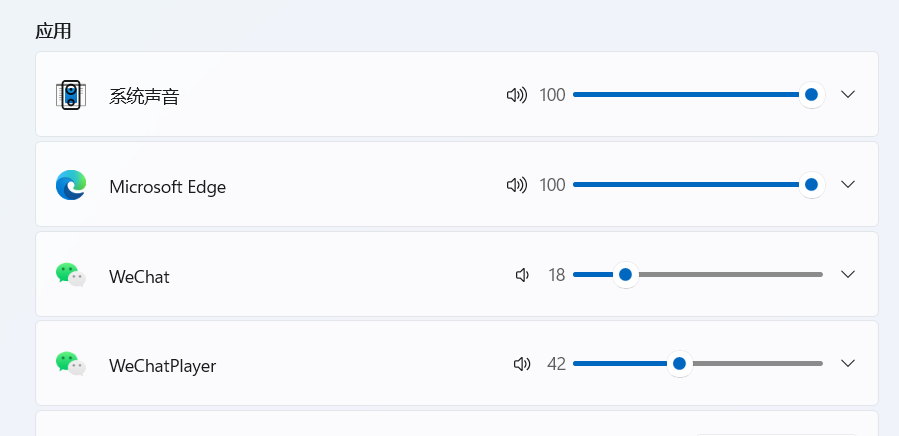Click the gray part of WeChat's volume track
Screen dimensions: 899x436
[731, 275]
